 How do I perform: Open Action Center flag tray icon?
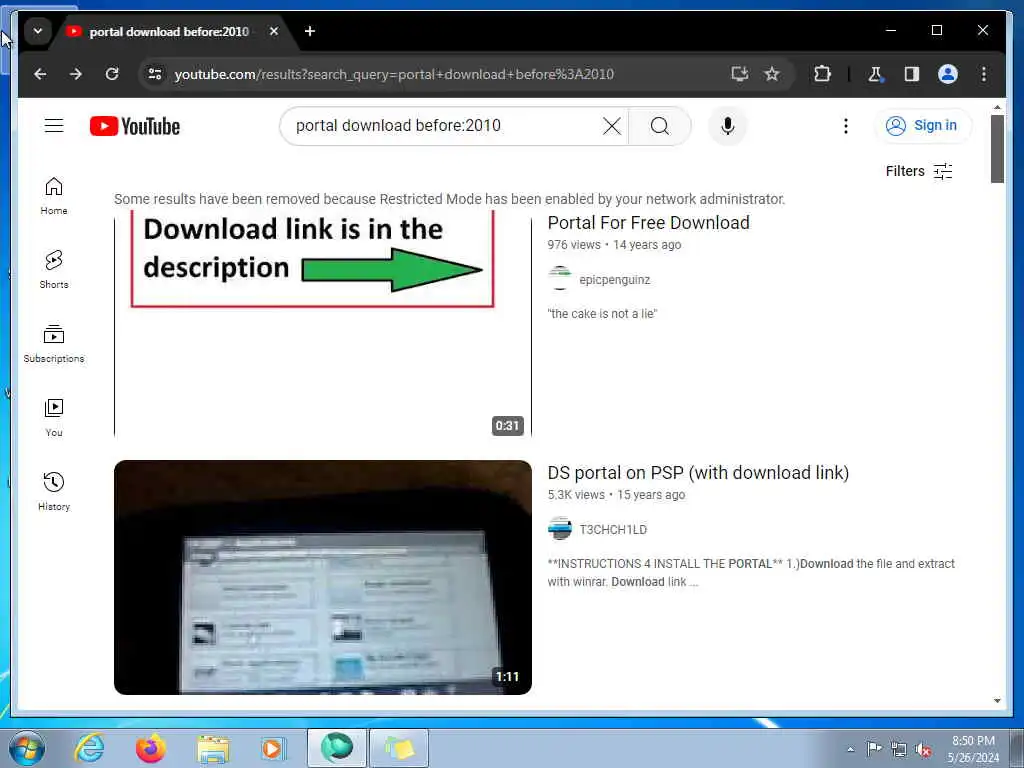click(x=874, y=748)
